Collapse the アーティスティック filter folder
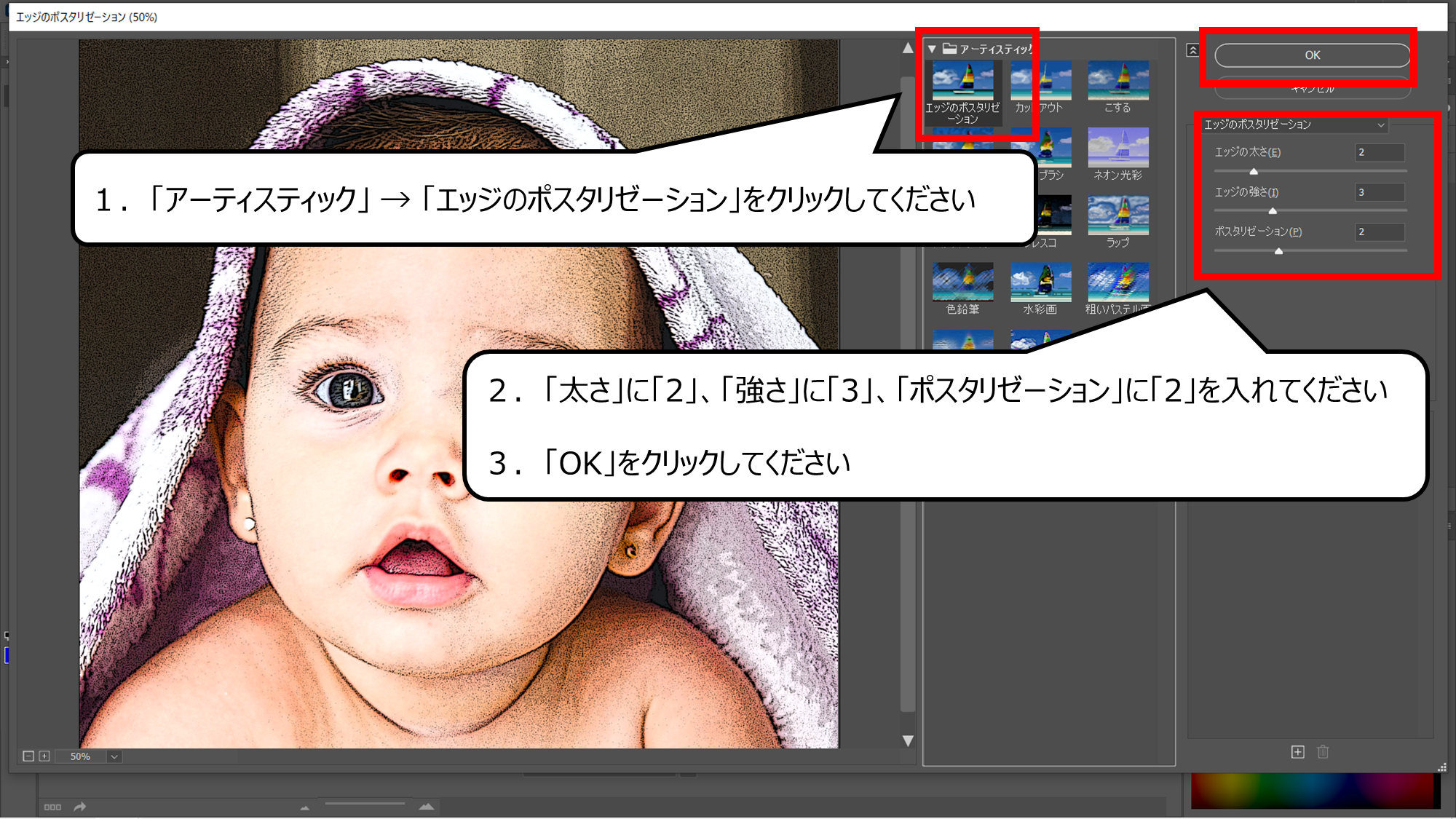 932,49
